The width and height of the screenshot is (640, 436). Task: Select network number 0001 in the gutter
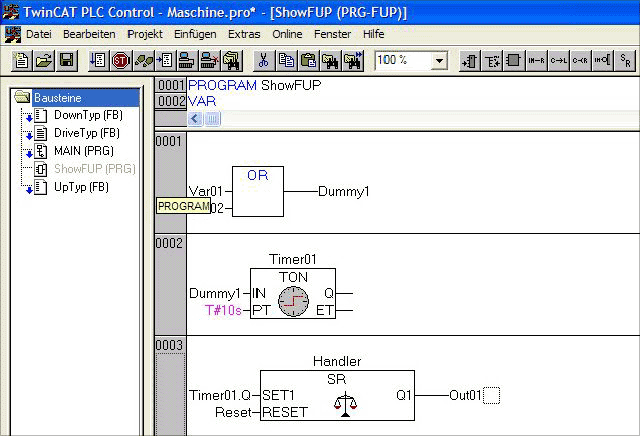[168, 141]
